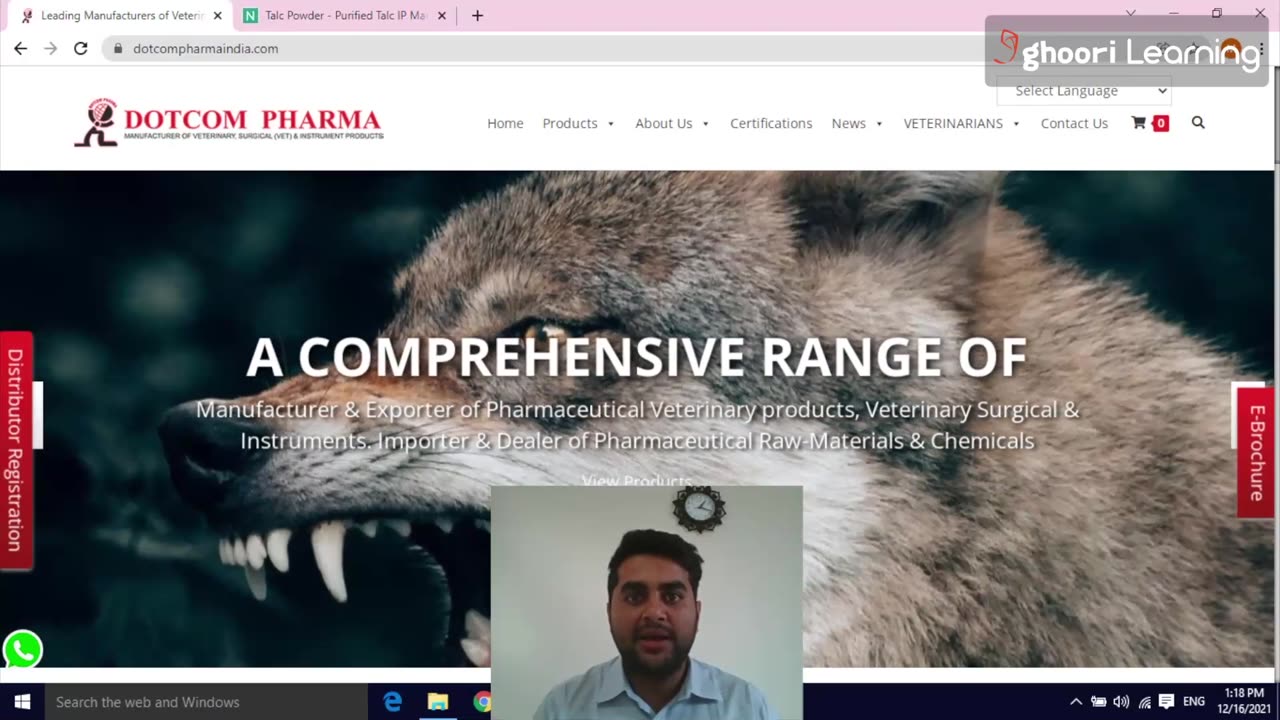
Task: Expand the News submenu arrow
Action: (x=879, y=124)
